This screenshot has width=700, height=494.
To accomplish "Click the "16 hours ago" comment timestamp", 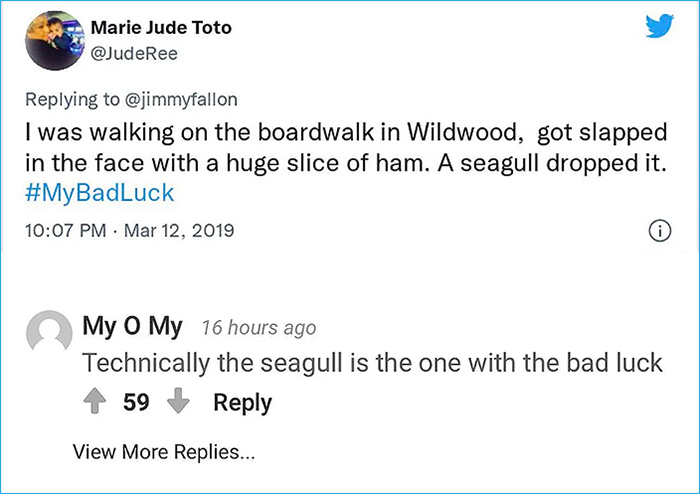I will click(x=258, y=328).
